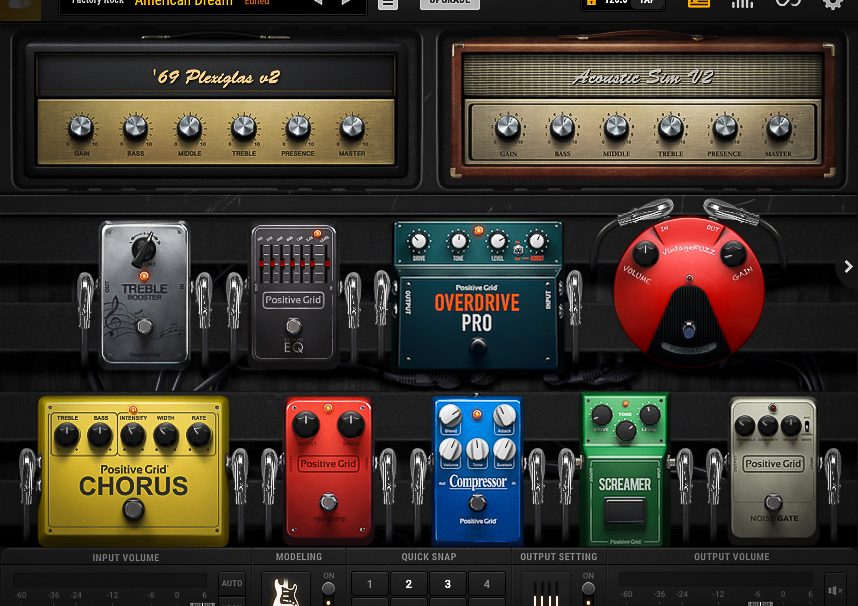Click the Acoustic Sim Middle knob

(x=616, y=128)
